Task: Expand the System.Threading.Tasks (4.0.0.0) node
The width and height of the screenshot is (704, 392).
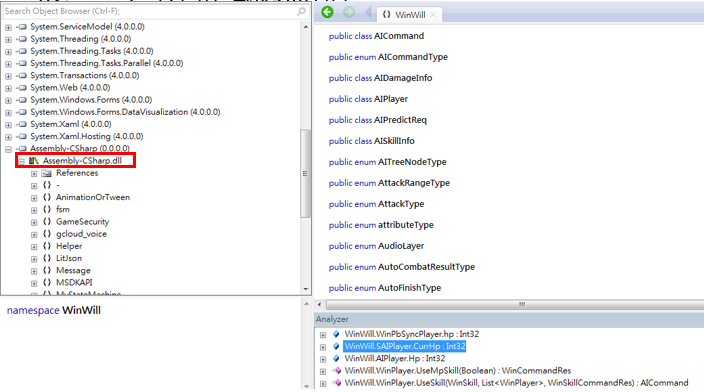Action: tap(8, 52)
